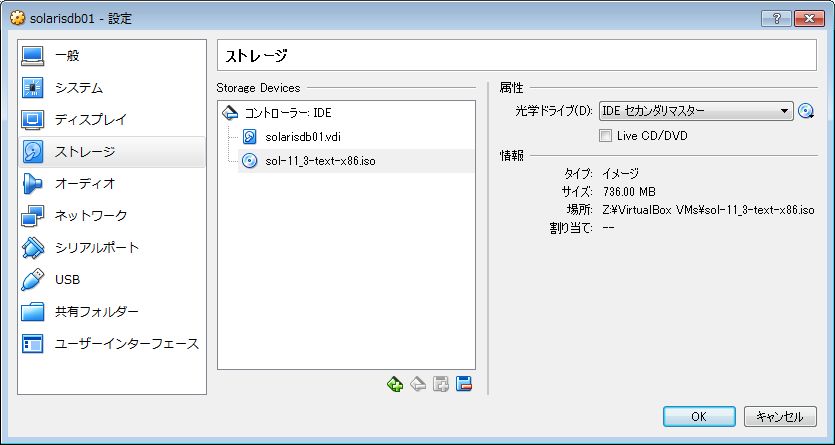This screenshot has width=835, height=445.
Task: Click the General (一般) monitor icon
Action: click(x=32, y=56)
